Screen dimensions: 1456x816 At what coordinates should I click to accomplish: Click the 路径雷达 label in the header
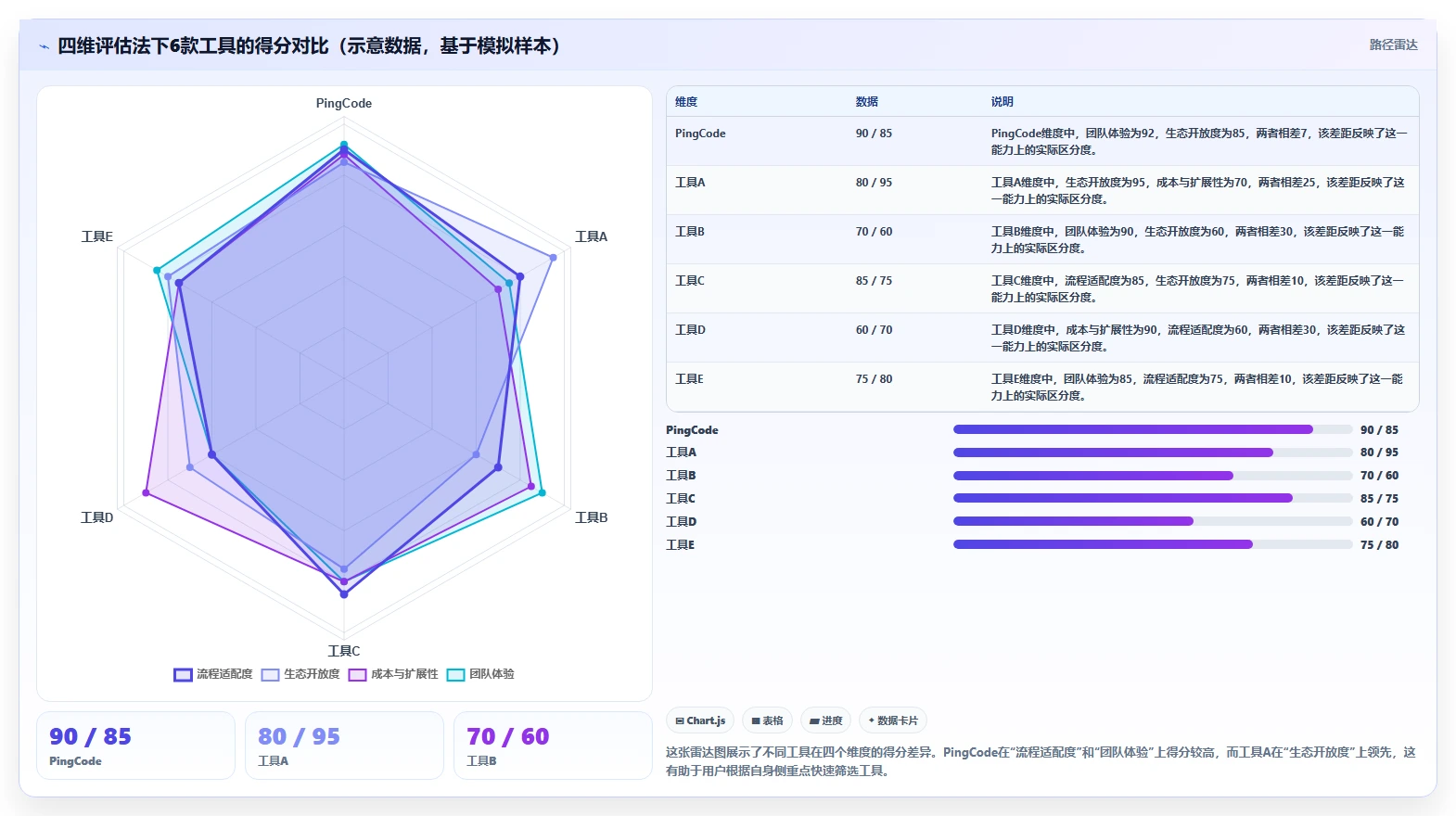click(x=1393, y=45)
